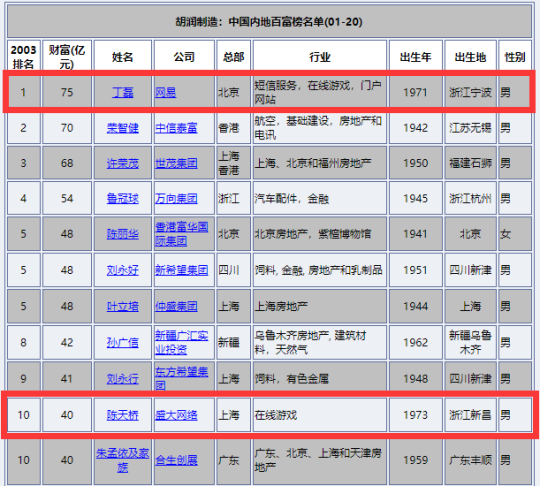Open the 孙广信 name link

123,343
